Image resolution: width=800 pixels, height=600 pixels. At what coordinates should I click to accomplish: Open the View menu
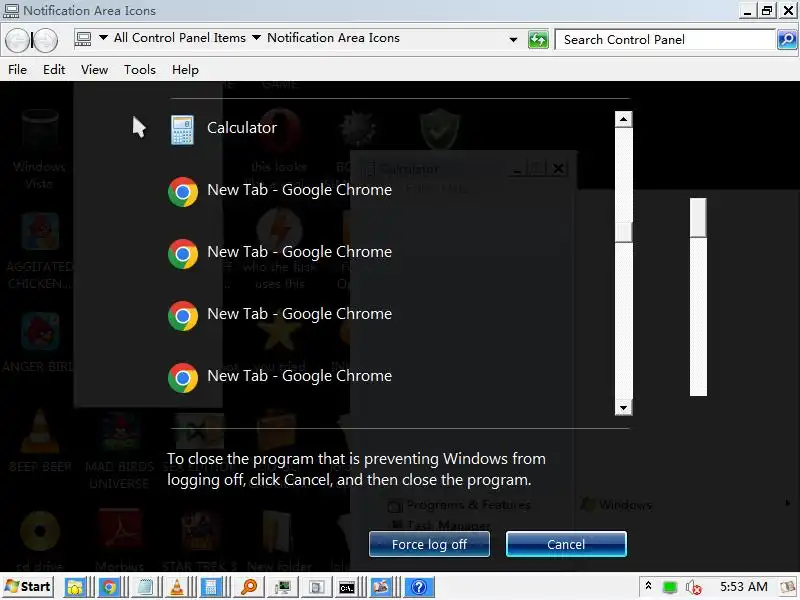[94, 69]
